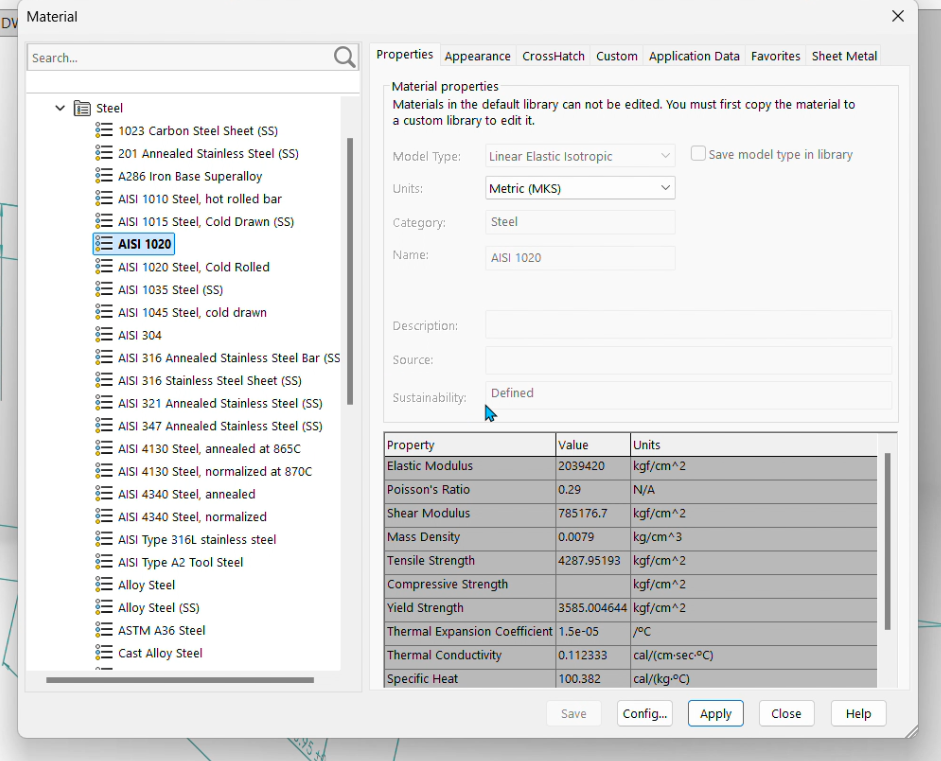Open the Sheet Metal tab
Image resolution: width=941 pixels, height=761 pixels.
coord(844,56)
